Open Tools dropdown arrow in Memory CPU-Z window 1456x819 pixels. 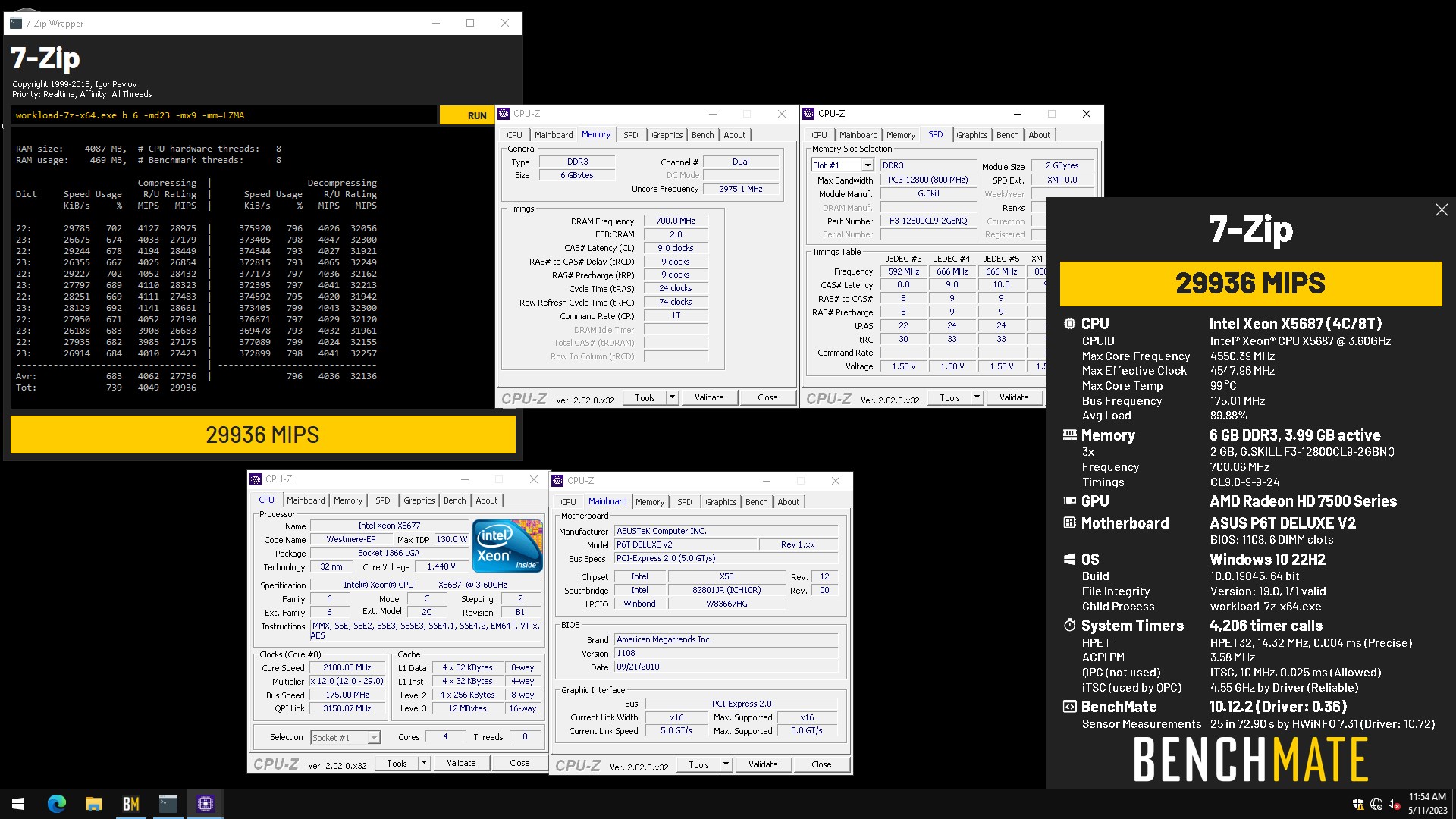(x=672, y=397)
